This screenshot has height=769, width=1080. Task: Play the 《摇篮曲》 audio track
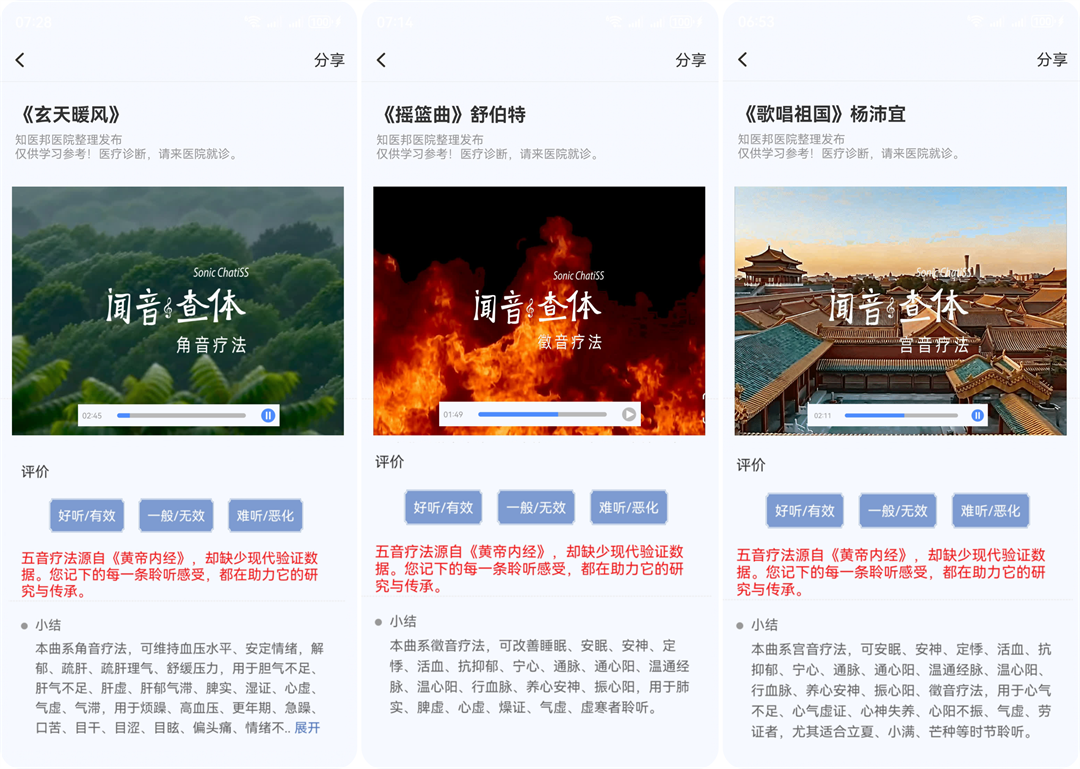[629, 414]
